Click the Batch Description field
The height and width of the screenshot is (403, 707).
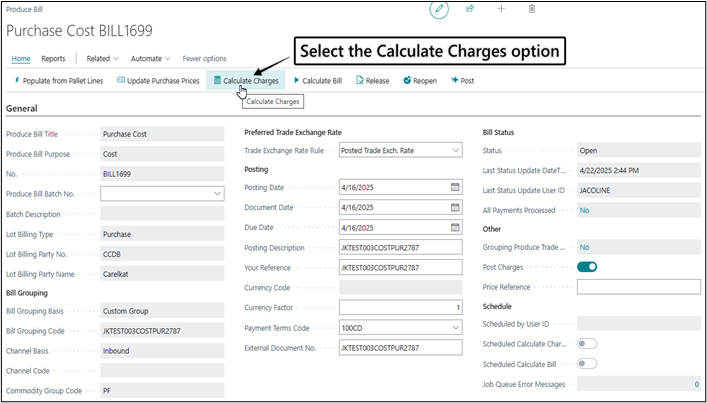tap(162, 214)
